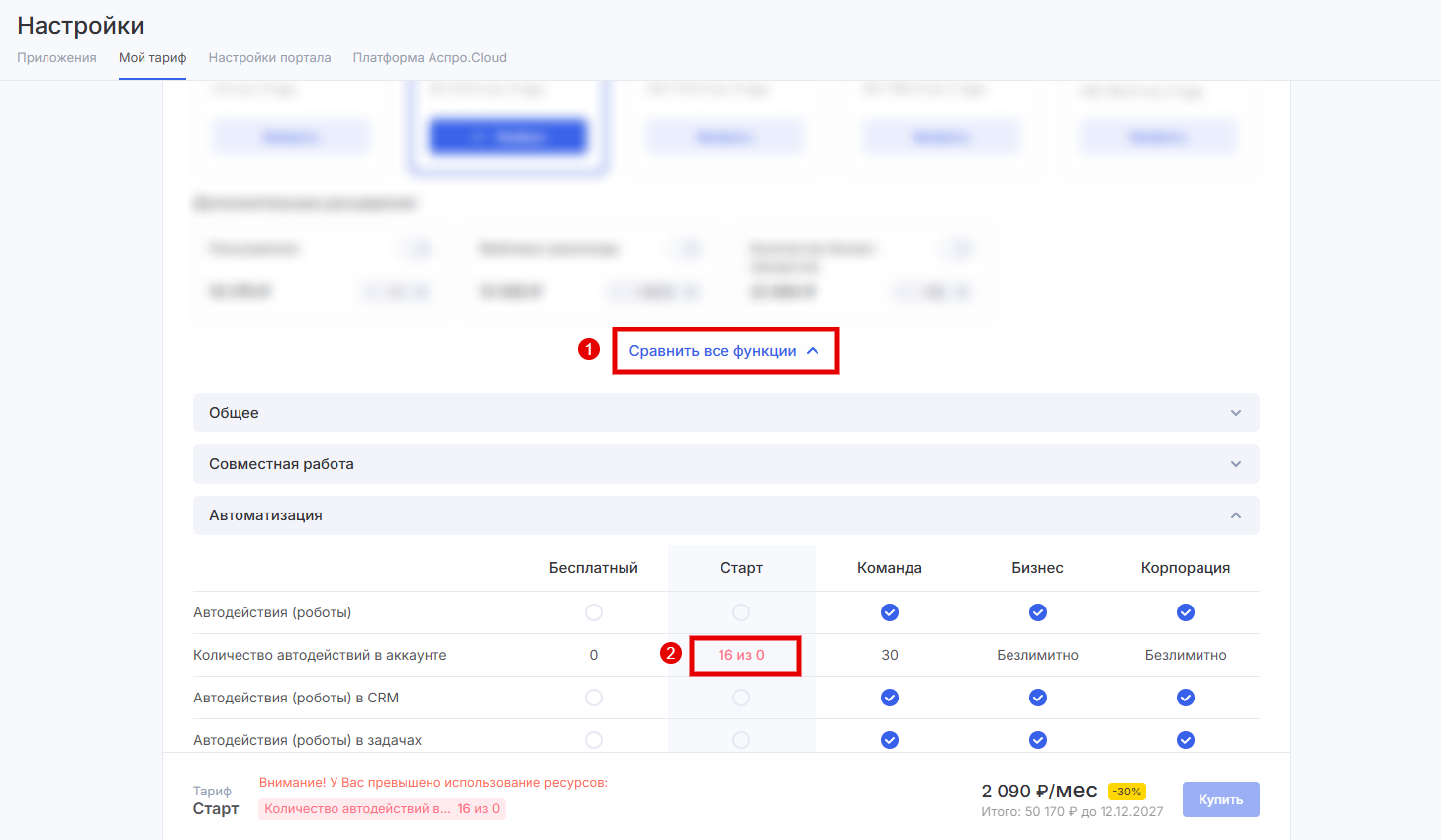The image size is (1441, 840).
Task: Expand the Общее section
Action: tap(725, 413)
